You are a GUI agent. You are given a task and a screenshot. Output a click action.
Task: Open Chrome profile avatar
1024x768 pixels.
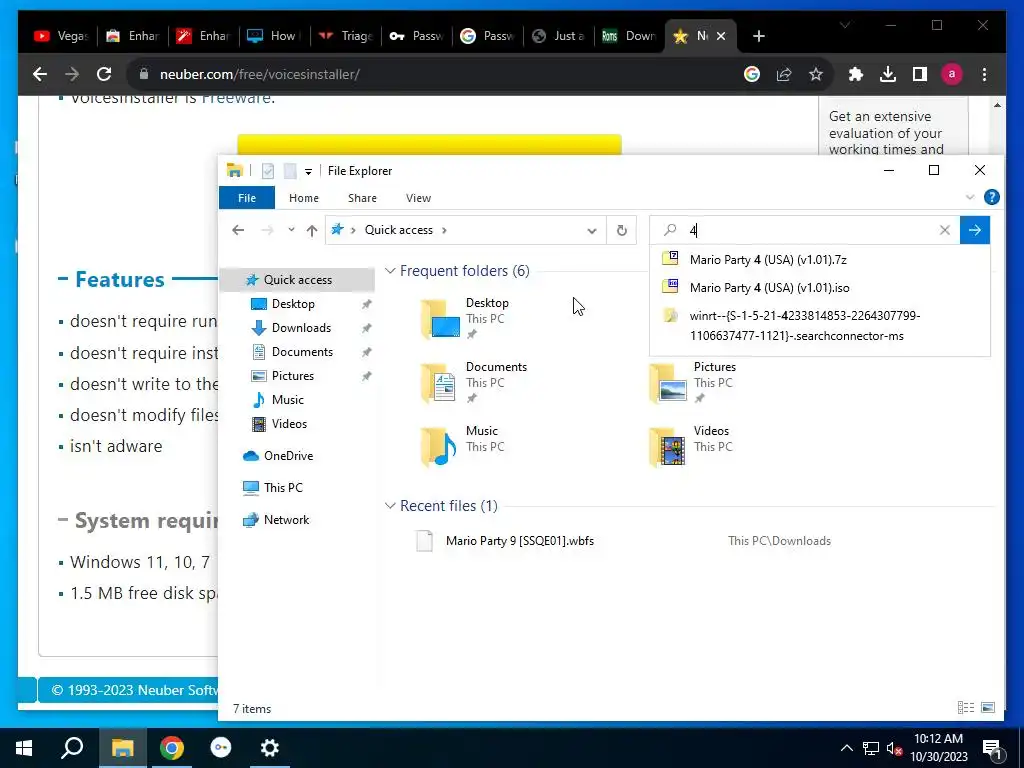click(x=952, y=74)
